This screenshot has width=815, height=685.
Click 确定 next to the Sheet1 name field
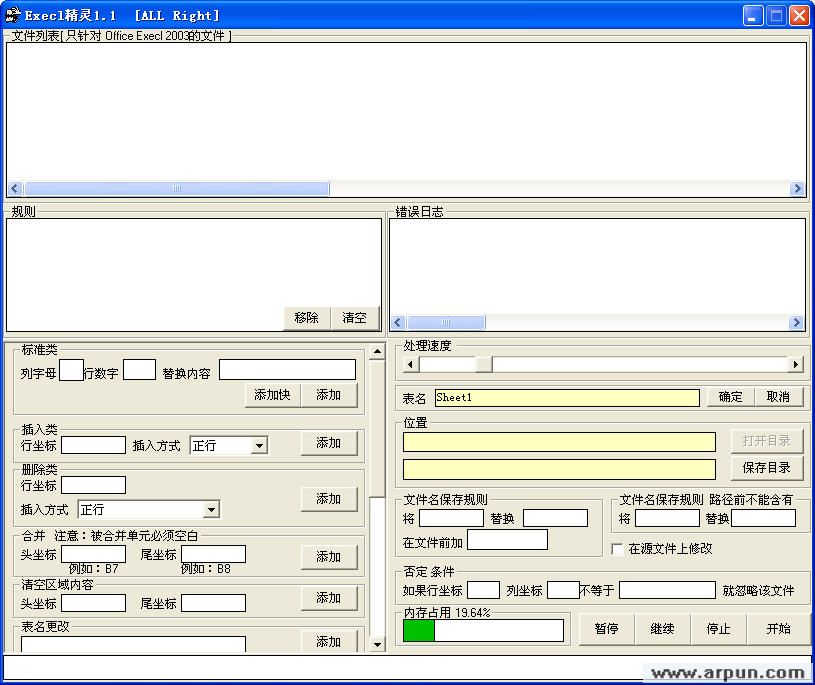point(732,397)
